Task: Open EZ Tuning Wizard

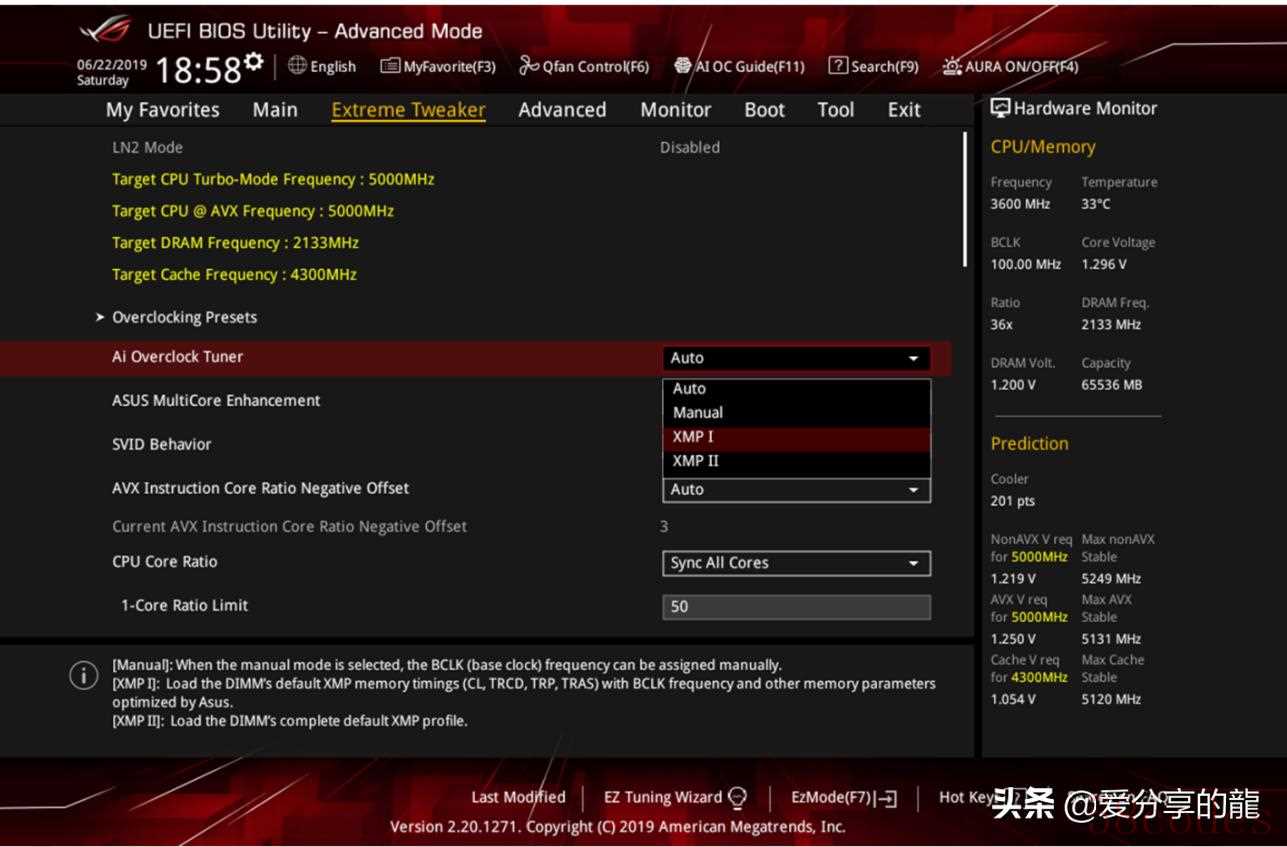Action: click(x=675, y=797)
